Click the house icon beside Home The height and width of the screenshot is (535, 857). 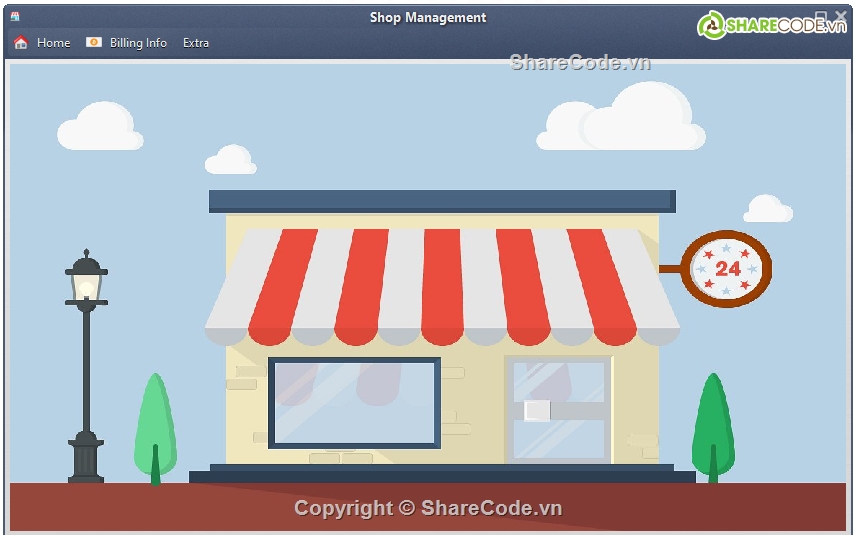pos(20,43)
